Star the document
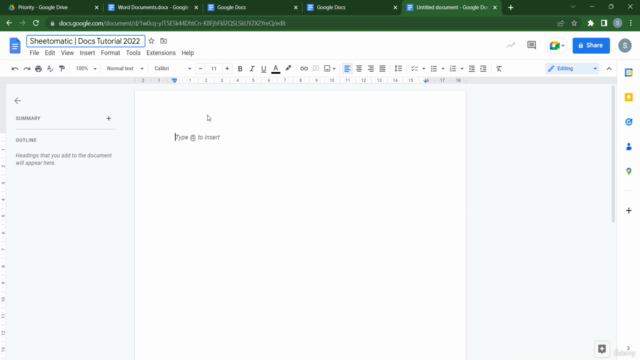640x360 pixels. pos(151,41)
